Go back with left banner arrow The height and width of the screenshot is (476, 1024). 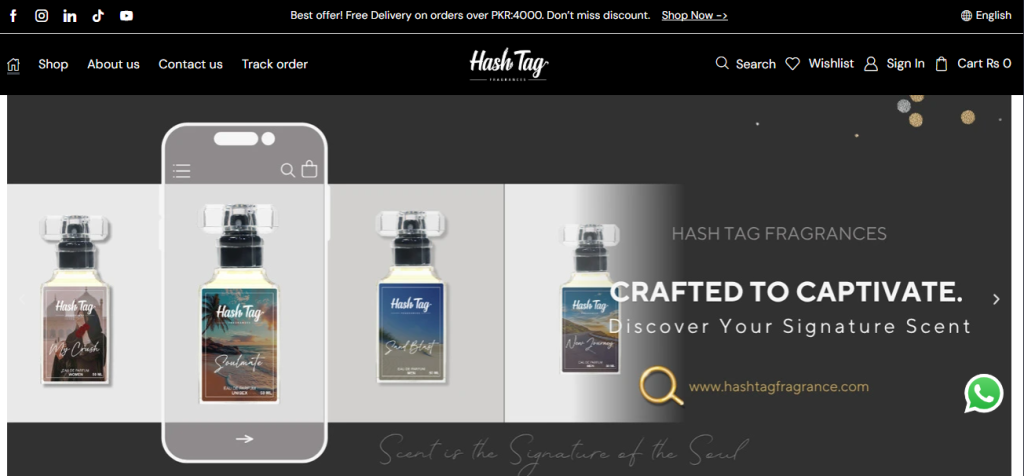(x=22, y=299)
